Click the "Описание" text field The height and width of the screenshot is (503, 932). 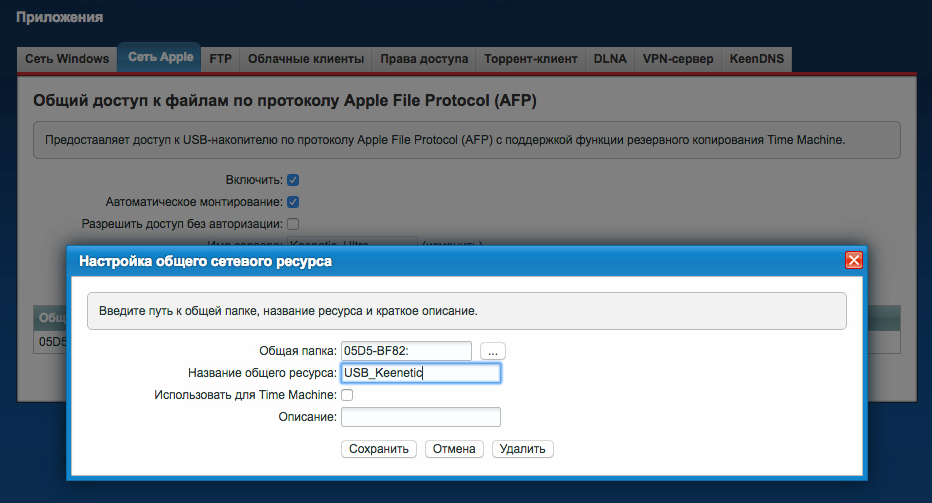tap(420, 417)
